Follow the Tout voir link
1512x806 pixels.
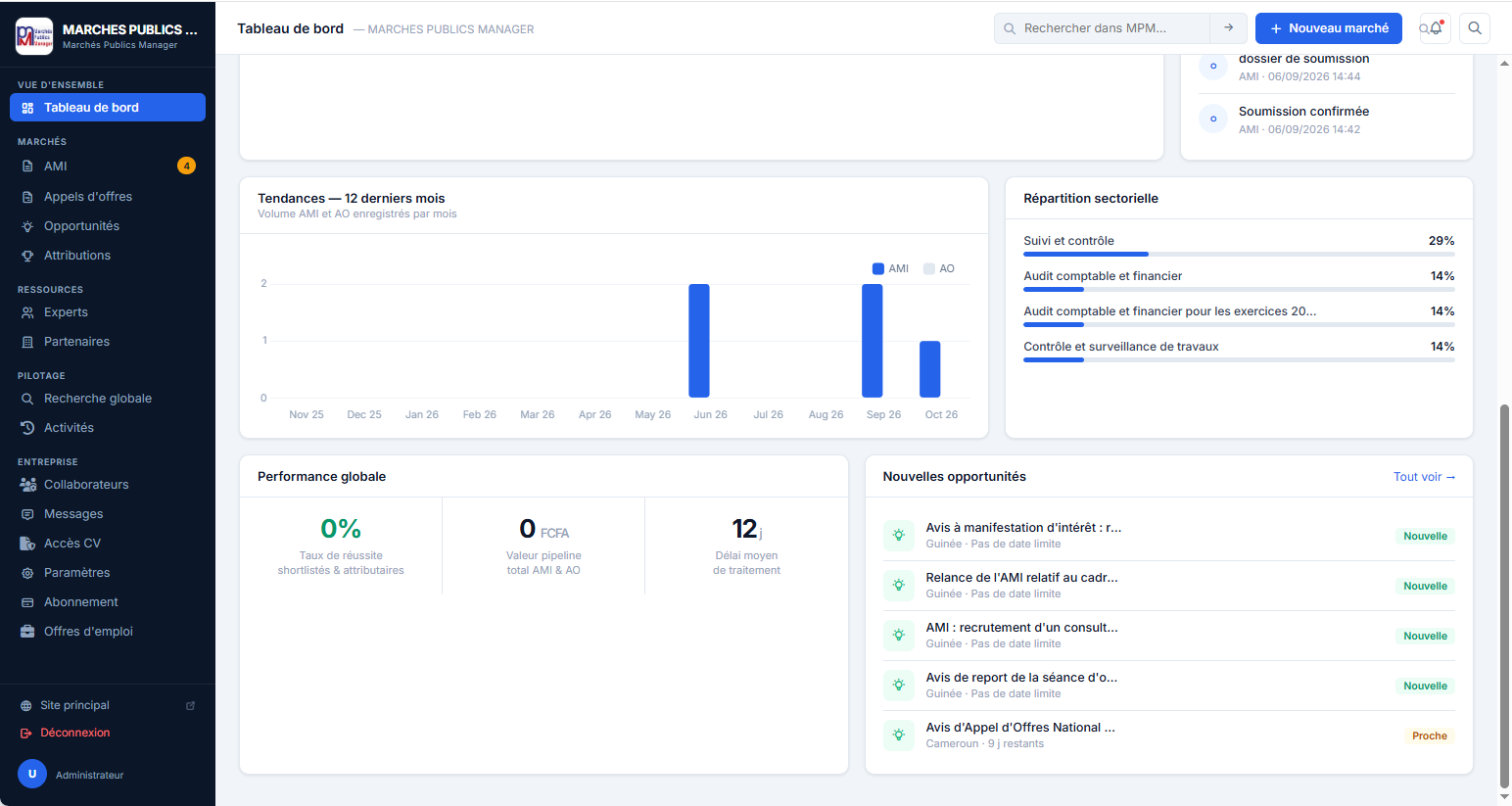(1424, 477)
